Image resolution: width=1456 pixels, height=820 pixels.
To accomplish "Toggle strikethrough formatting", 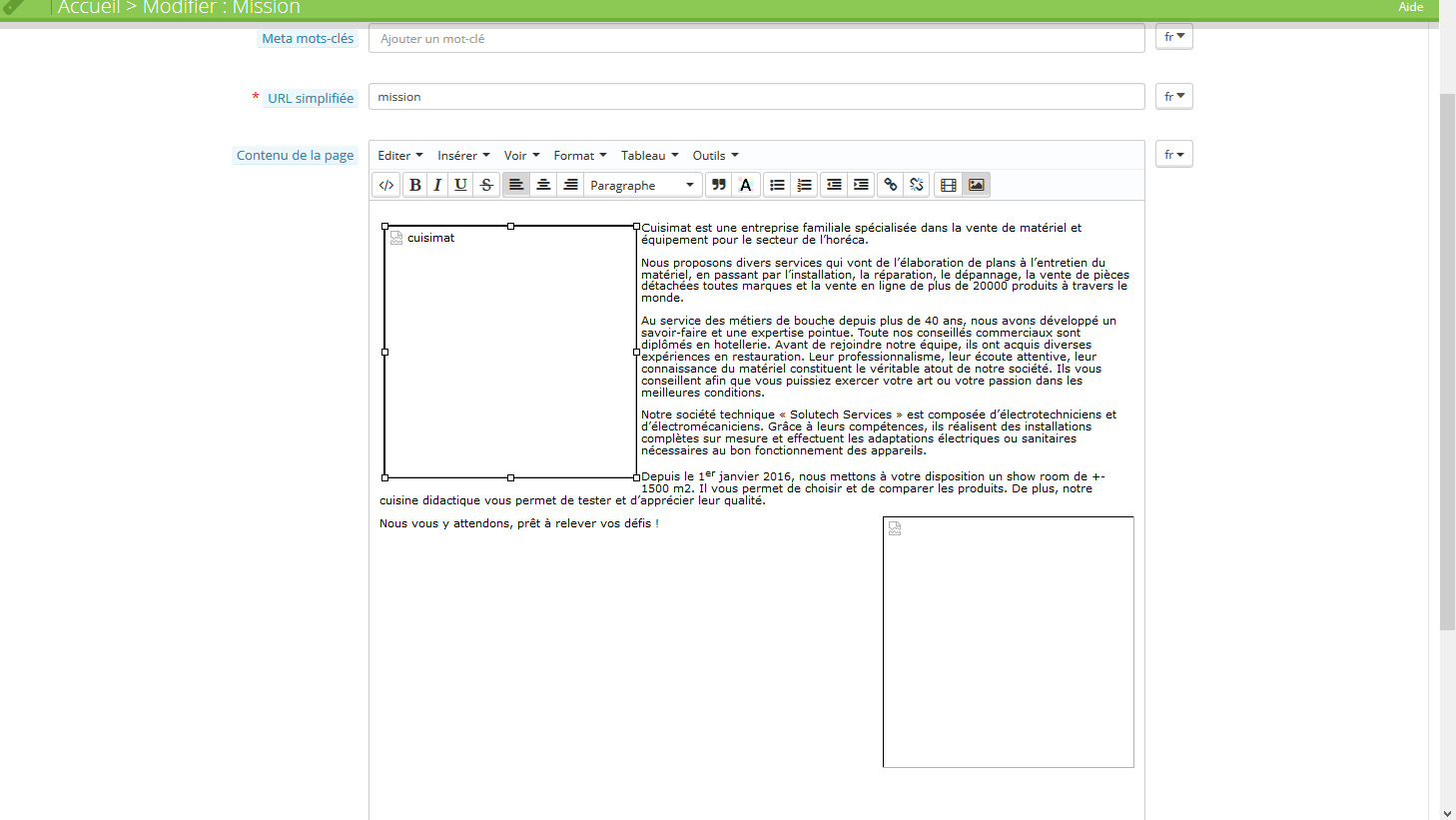I will 486,185.
